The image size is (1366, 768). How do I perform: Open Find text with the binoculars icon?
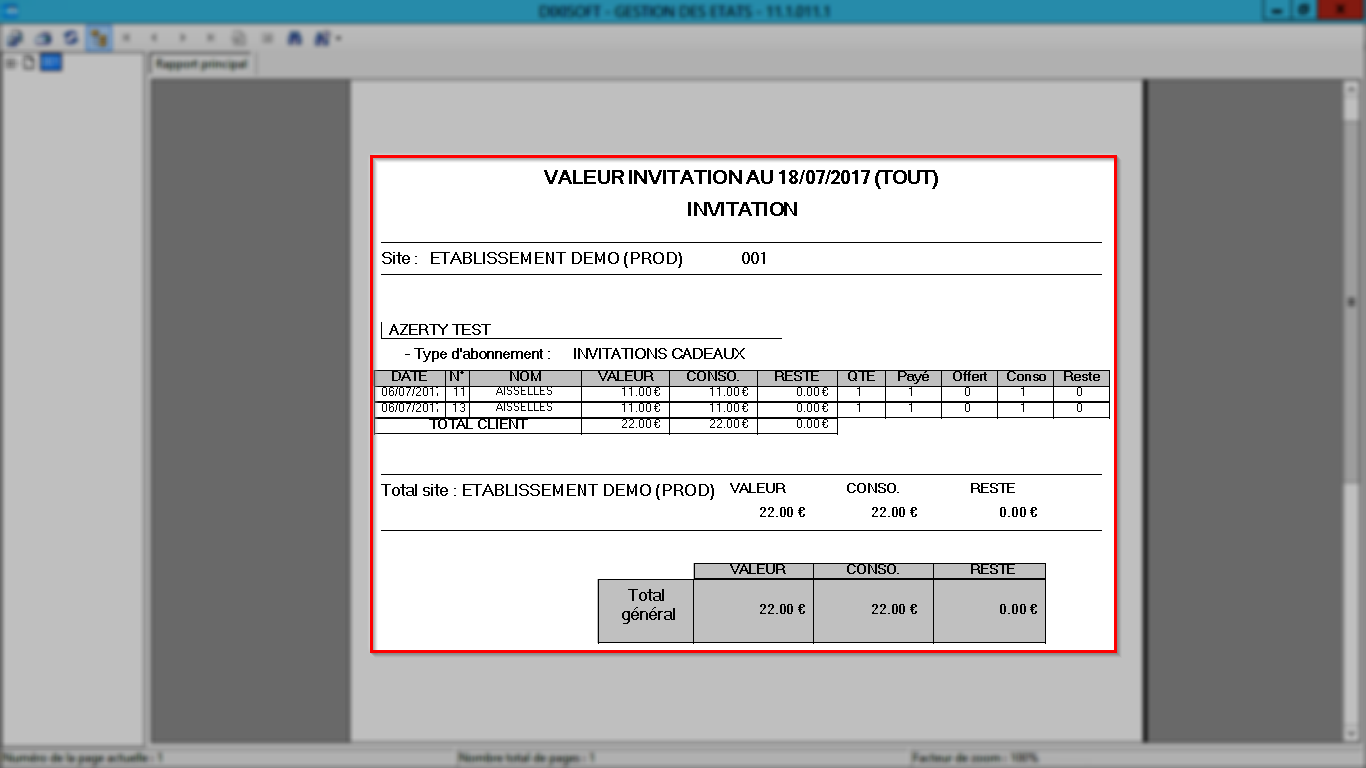point(295,38)
